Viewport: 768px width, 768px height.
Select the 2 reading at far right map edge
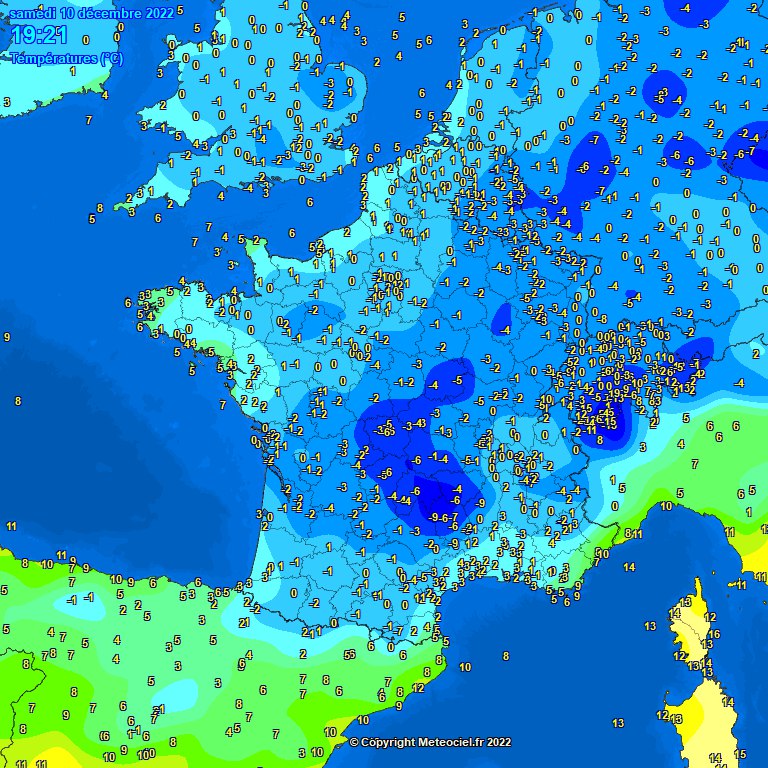coord(755,354)
